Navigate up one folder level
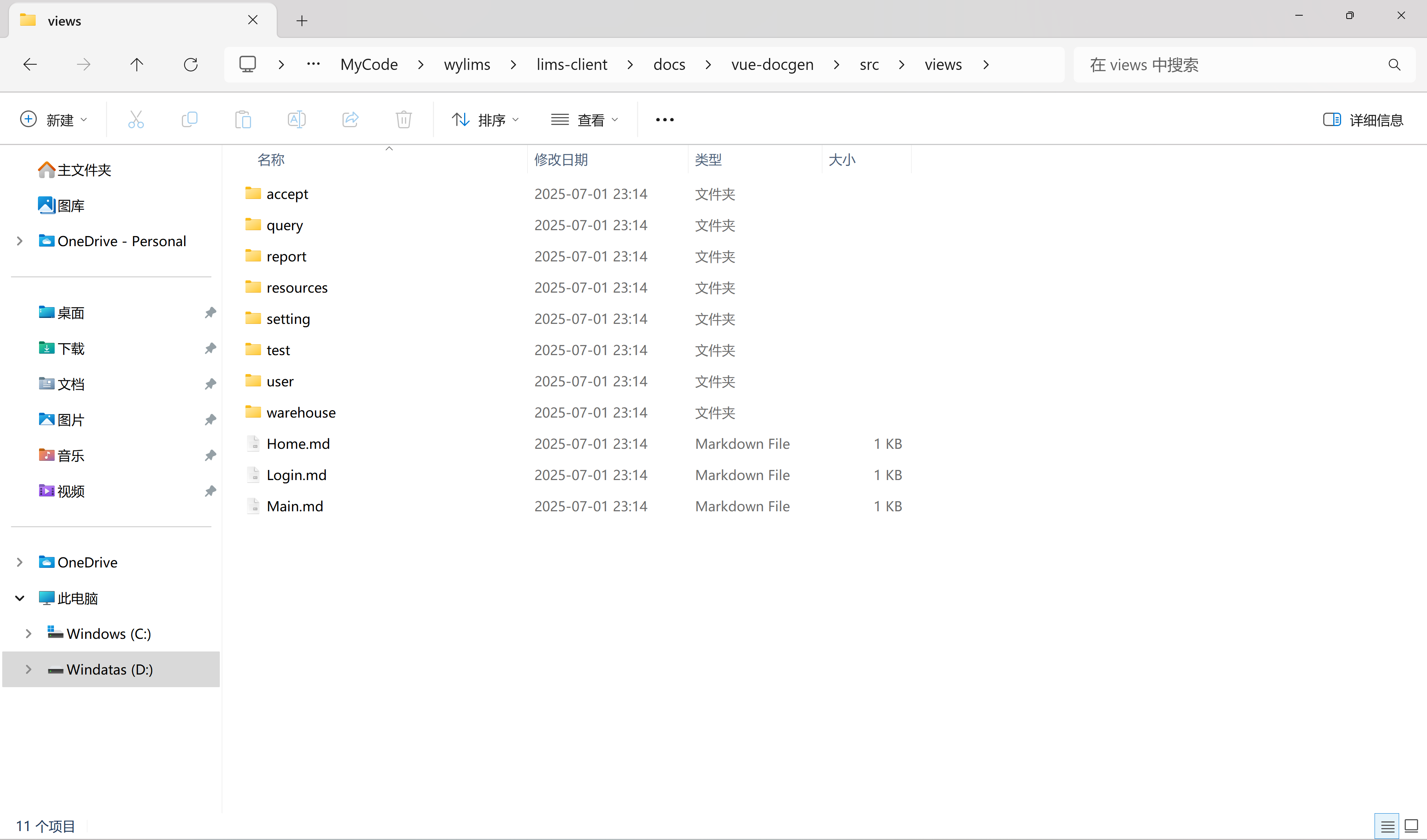Image resolution: width=1427 pixels, height=840 pixels. pos(136,64)
